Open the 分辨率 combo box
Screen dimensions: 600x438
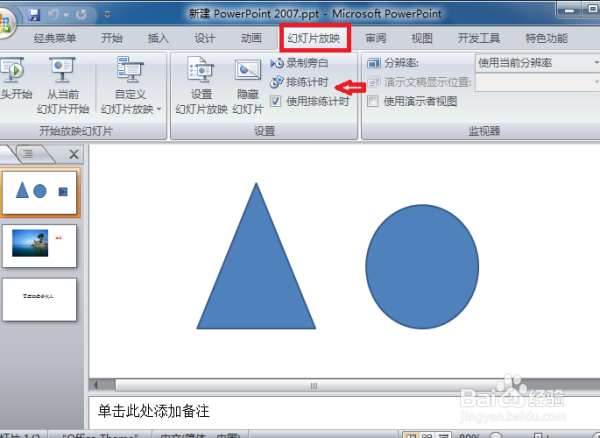[x=537, y=63]
